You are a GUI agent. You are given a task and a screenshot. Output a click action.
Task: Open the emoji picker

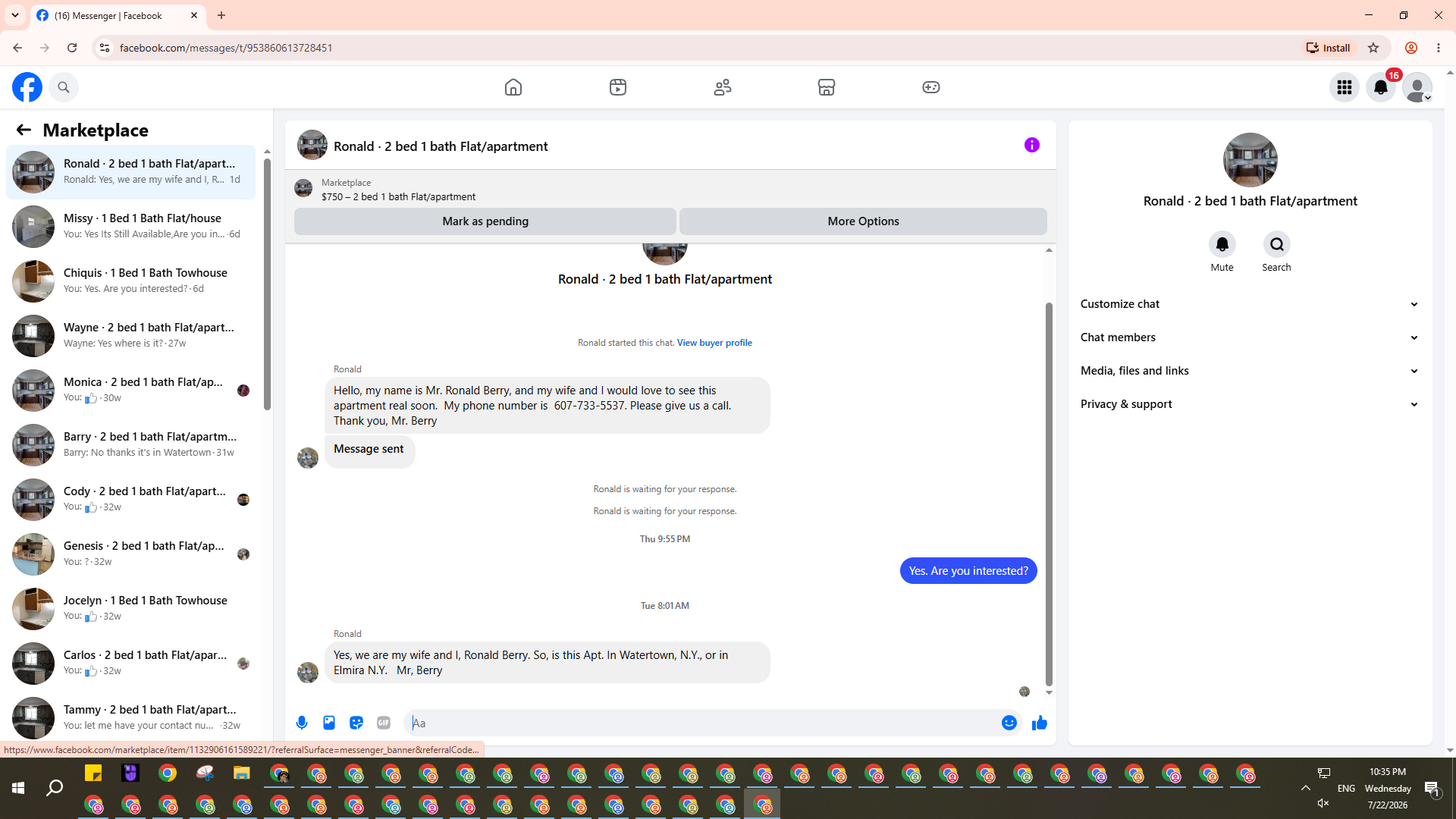[1009, 723]
